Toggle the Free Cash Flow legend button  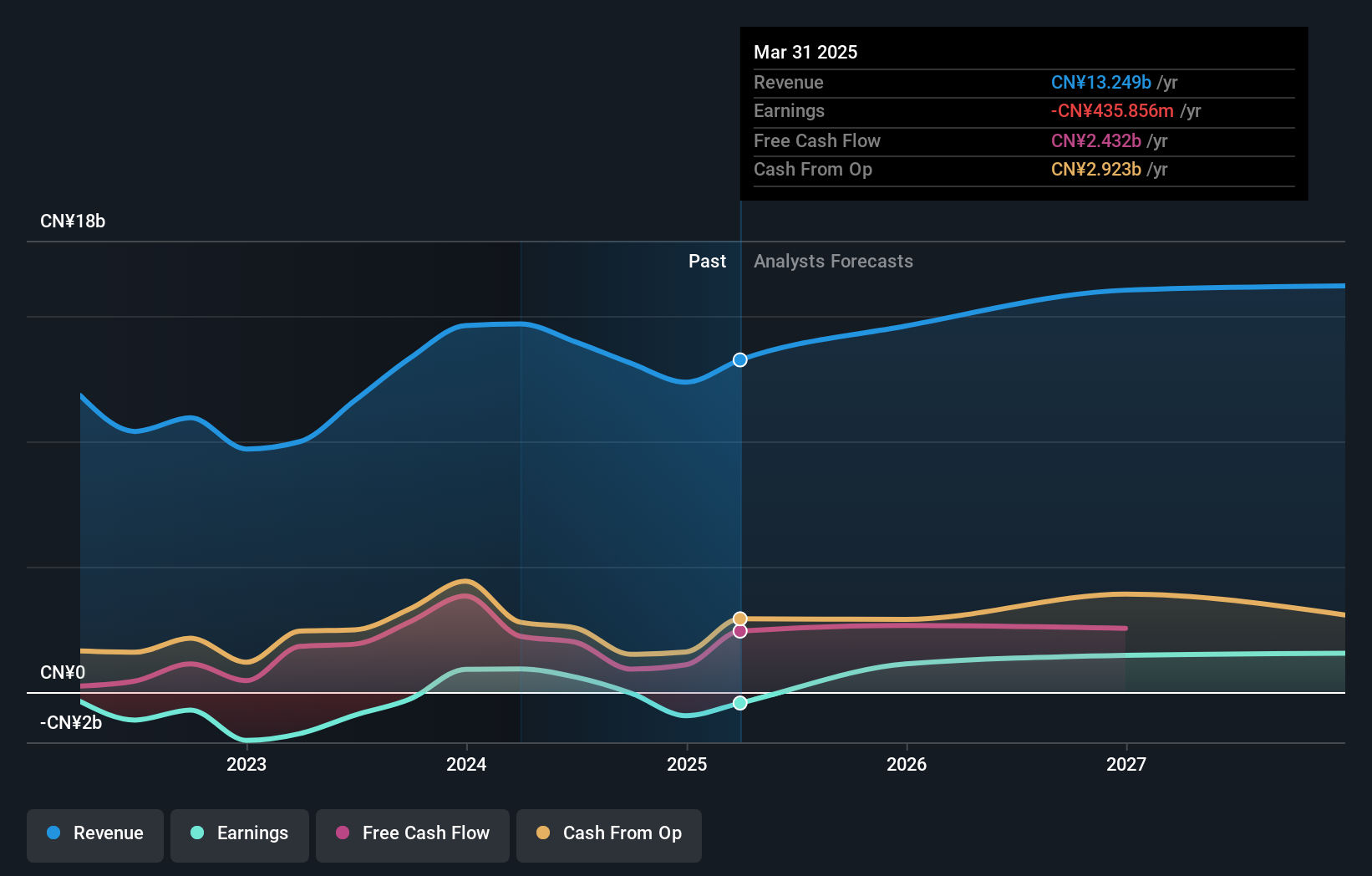[413, 835]
